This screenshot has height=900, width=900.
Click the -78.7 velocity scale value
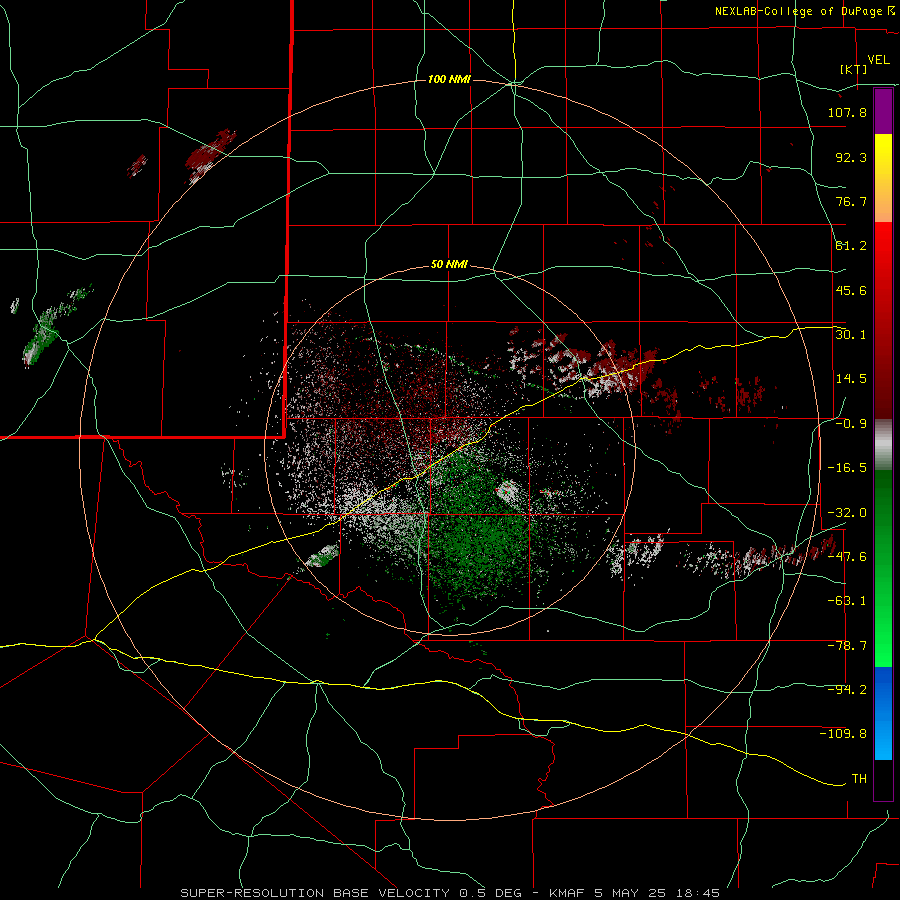[x=847, y=646]
